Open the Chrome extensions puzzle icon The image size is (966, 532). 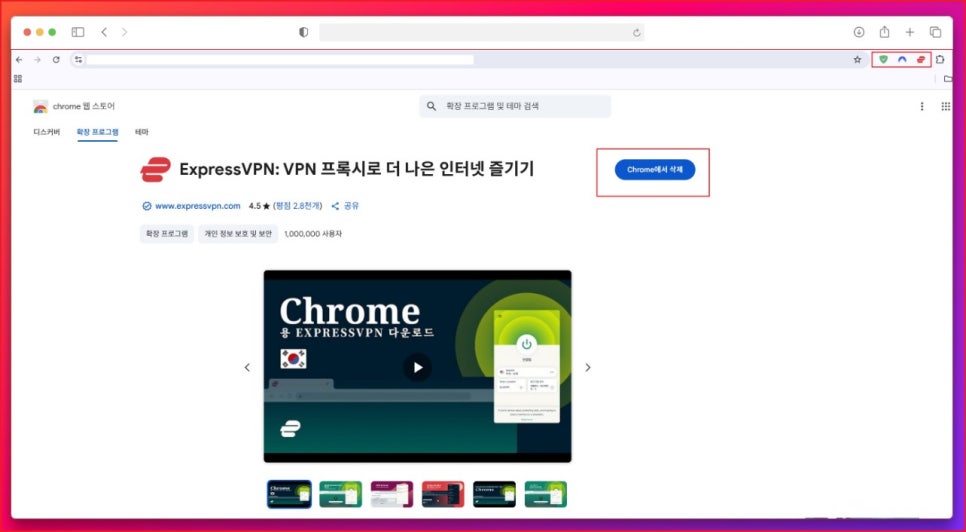tap(940, 60)
